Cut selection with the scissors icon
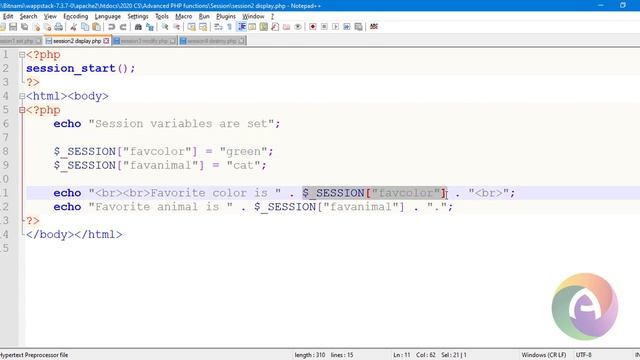Image resolution: width=640 pixels, height=360 pixels. 73,27
